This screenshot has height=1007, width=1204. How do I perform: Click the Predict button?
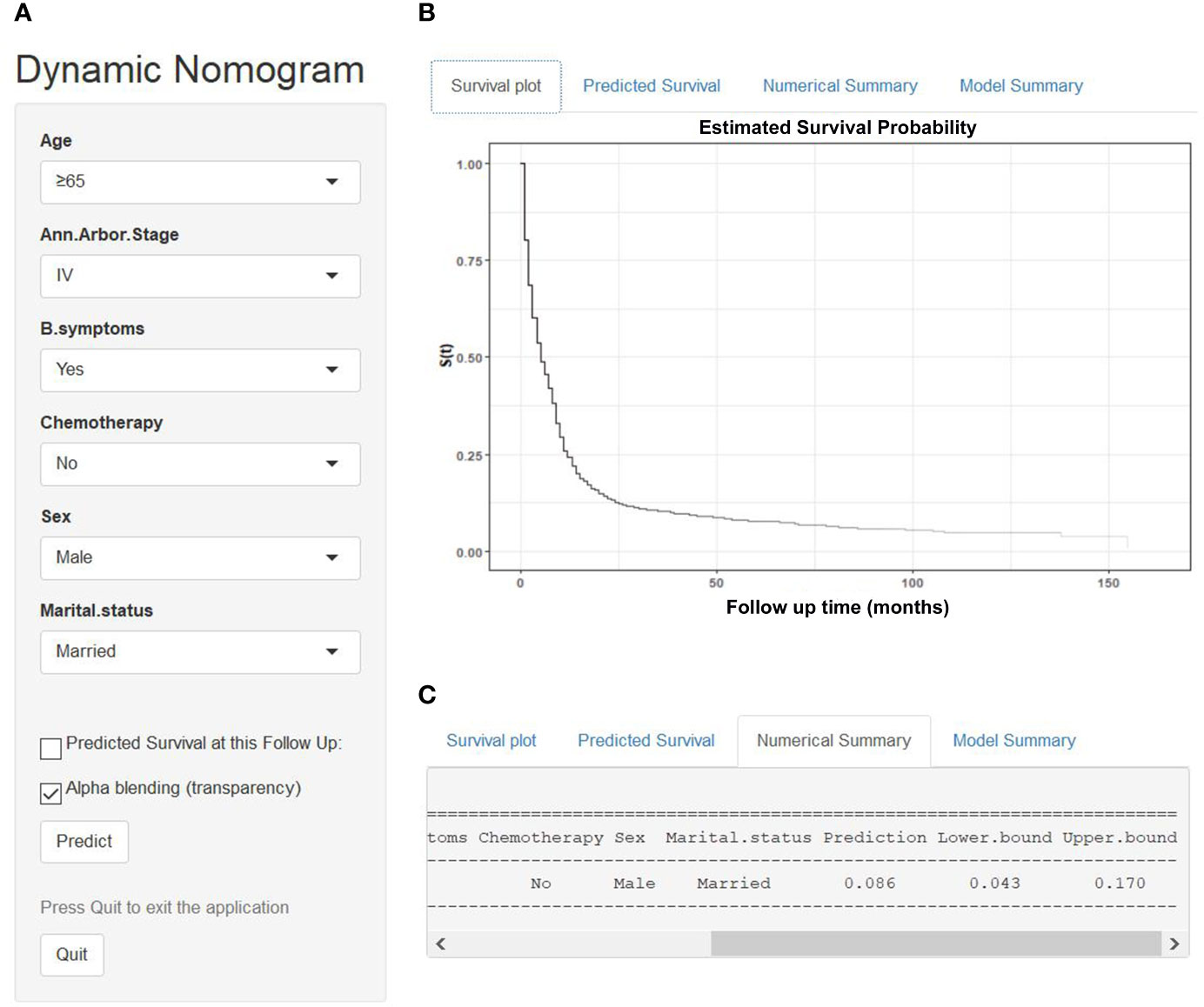84,841
